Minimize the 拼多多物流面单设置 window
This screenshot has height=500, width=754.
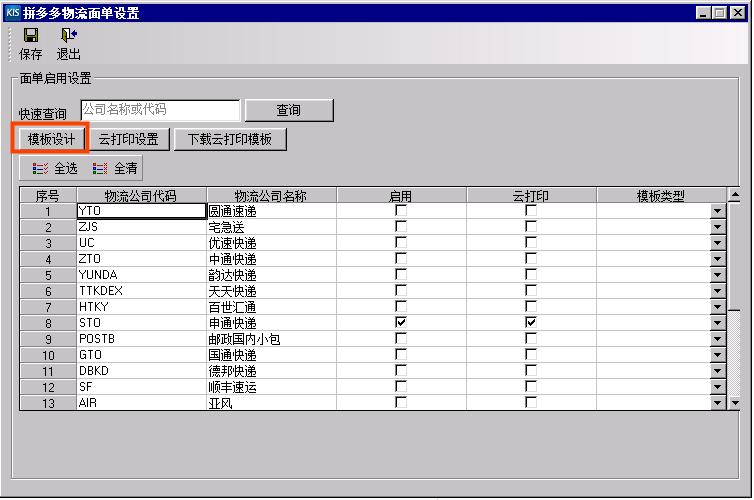click(704, 13)
